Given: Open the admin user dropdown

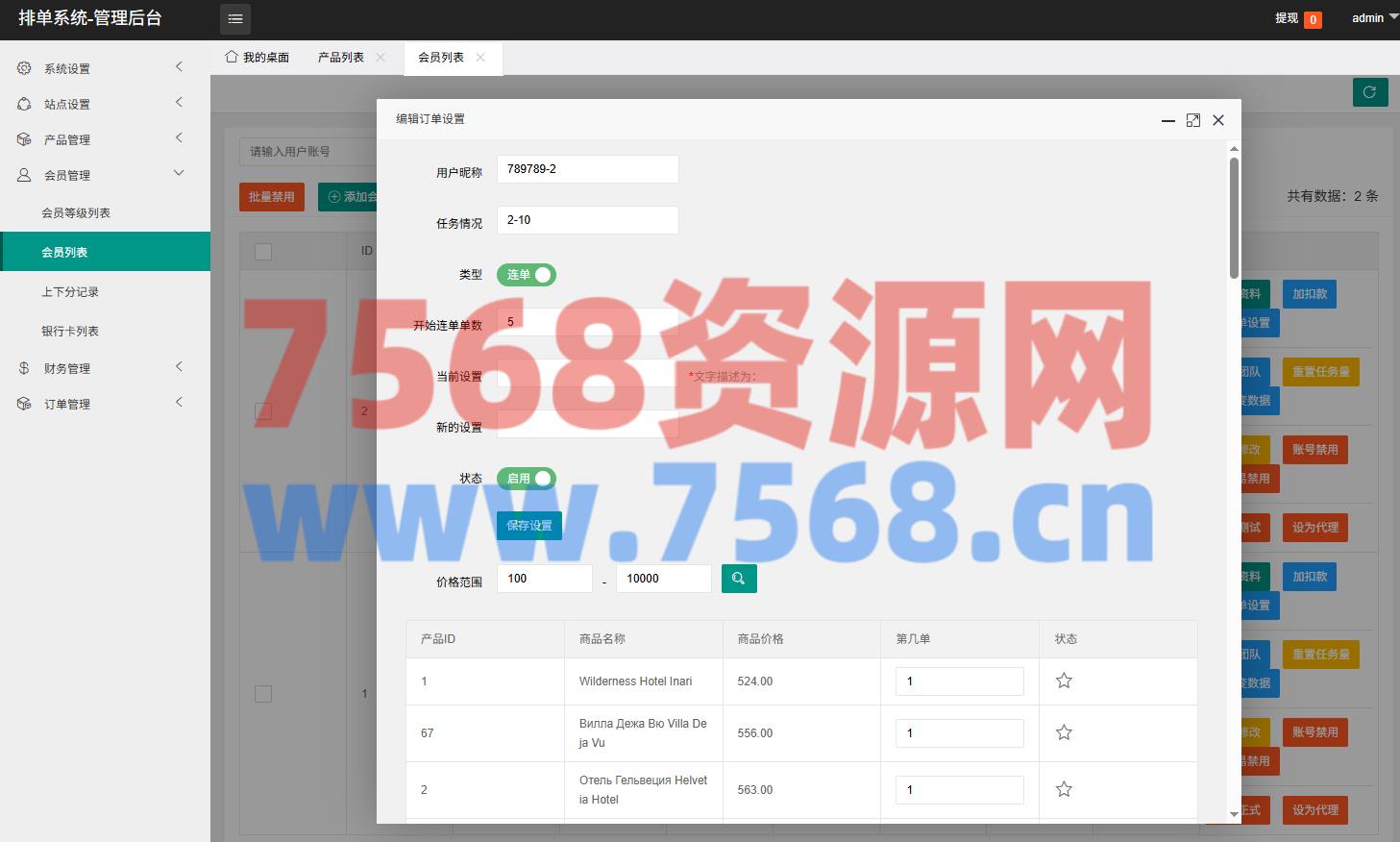Looking at the screenshot, I should (1374, 18).
